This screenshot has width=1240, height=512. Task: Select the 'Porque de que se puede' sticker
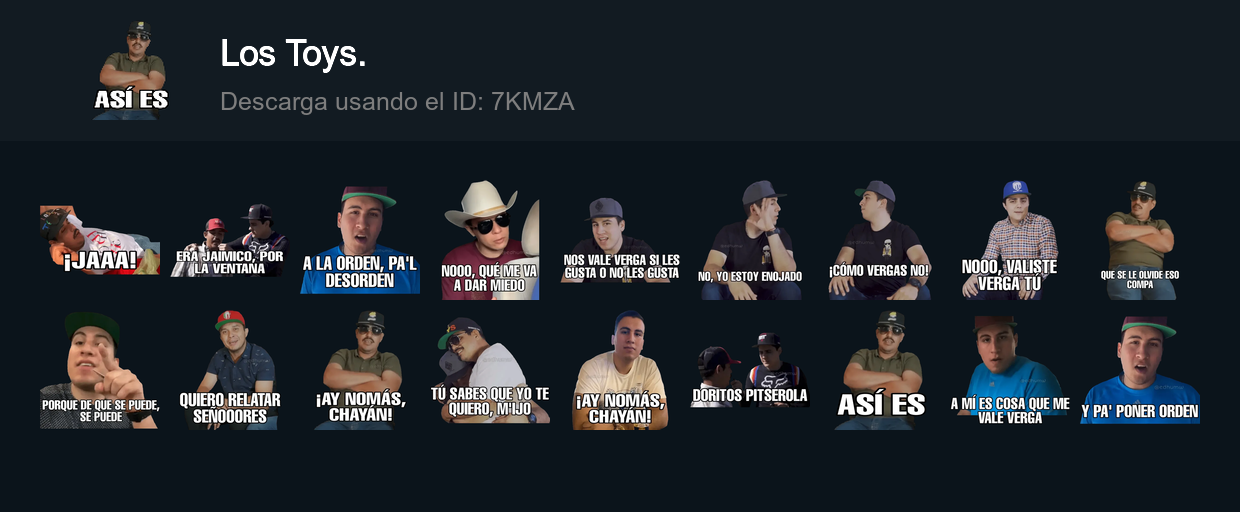(100, 370)
